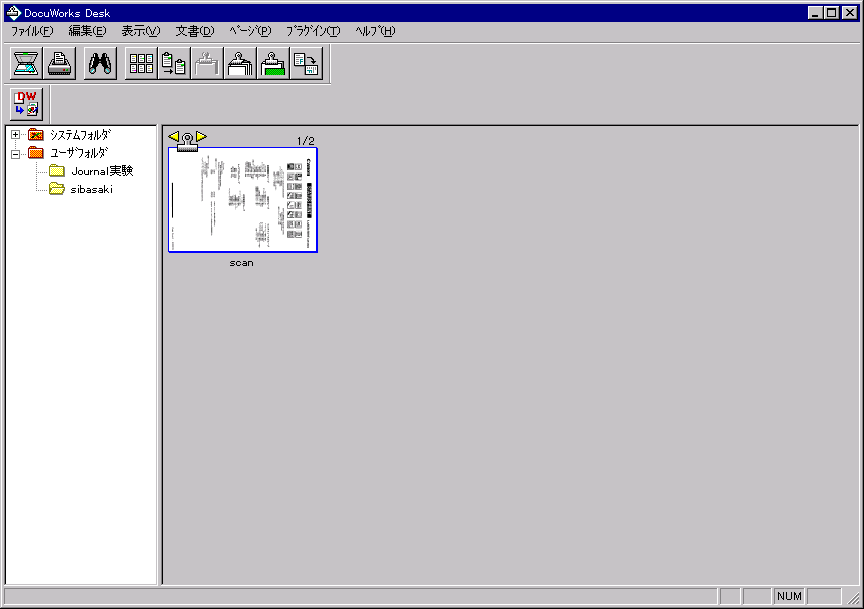Click the document with curved arrow icon
This screenshot has width=864, height=609.
point(306,63)
